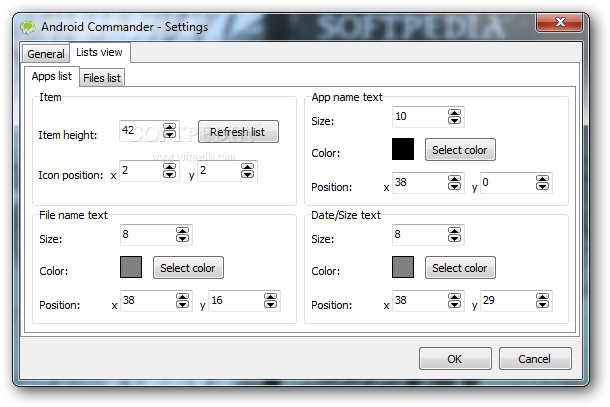This screenshot has height=407, width=610.
Task: Click the Refresh list button
Action: (x=238, y=132)
